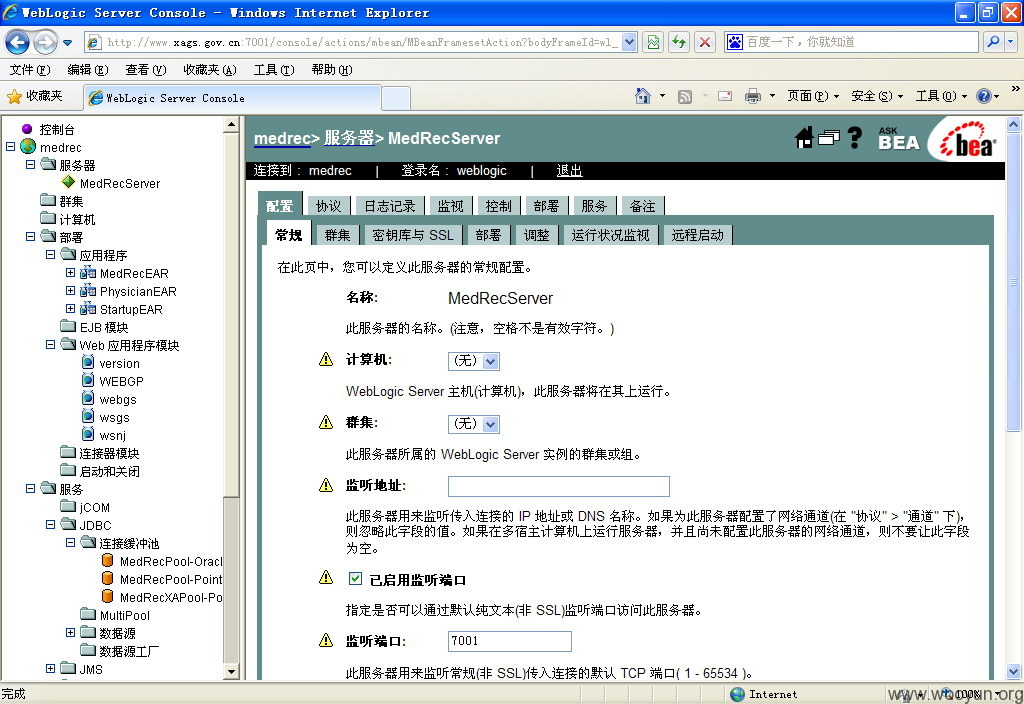Image resolution: width=1024 pixels, height=704 pixels.
Task: Expand the MedRecEAR node
Action: click(71, 272)
